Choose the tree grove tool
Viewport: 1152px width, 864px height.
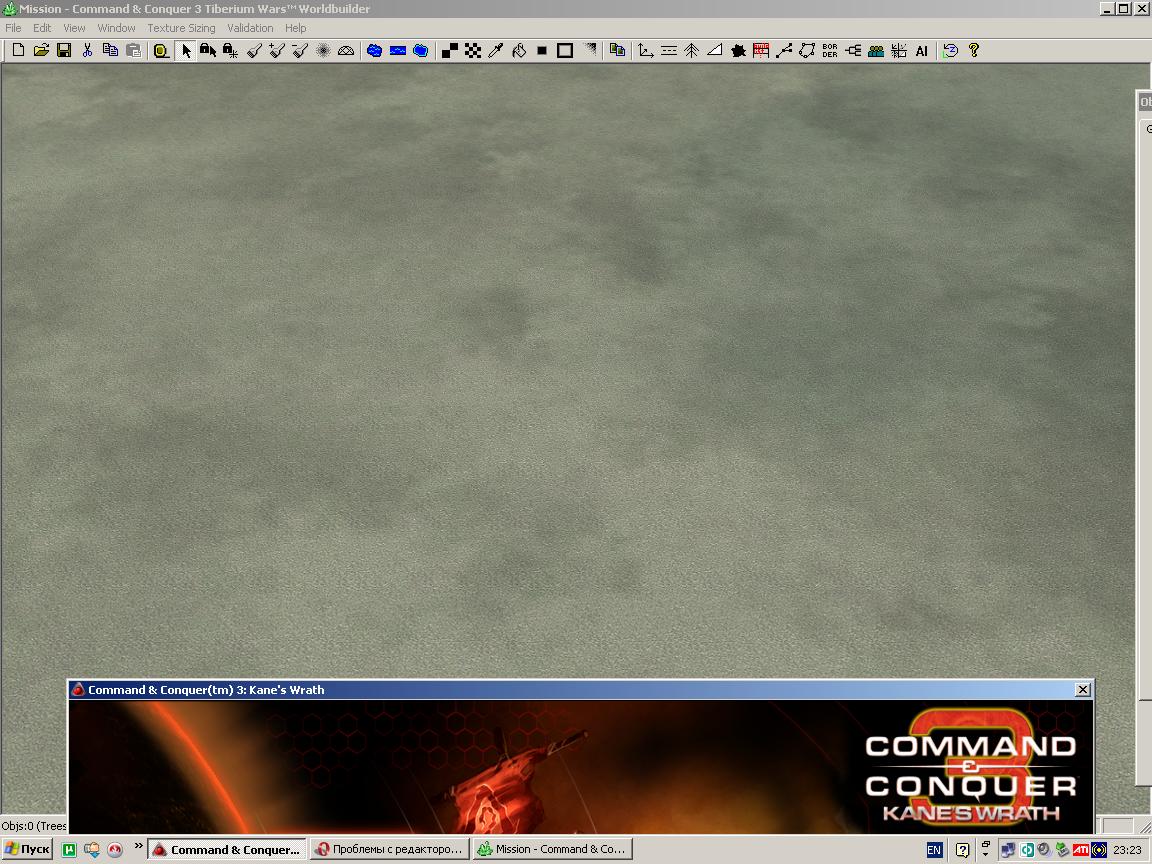pyautogui.click(x=691, y=50)
